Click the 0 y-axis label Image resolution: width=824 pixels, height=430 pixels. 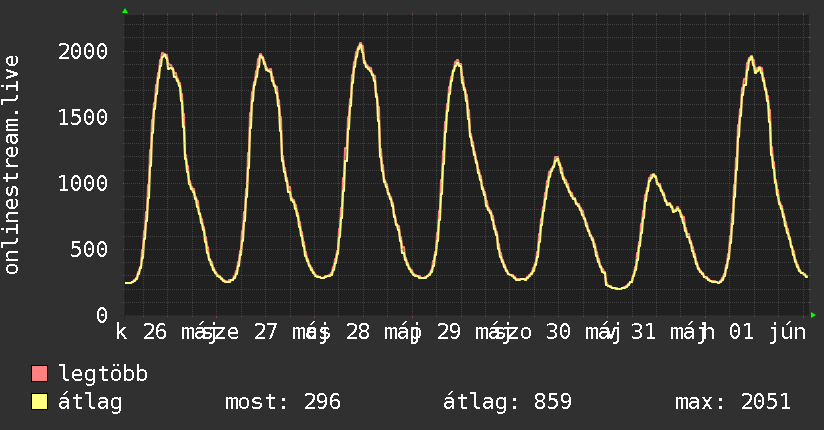coord(102,315)
